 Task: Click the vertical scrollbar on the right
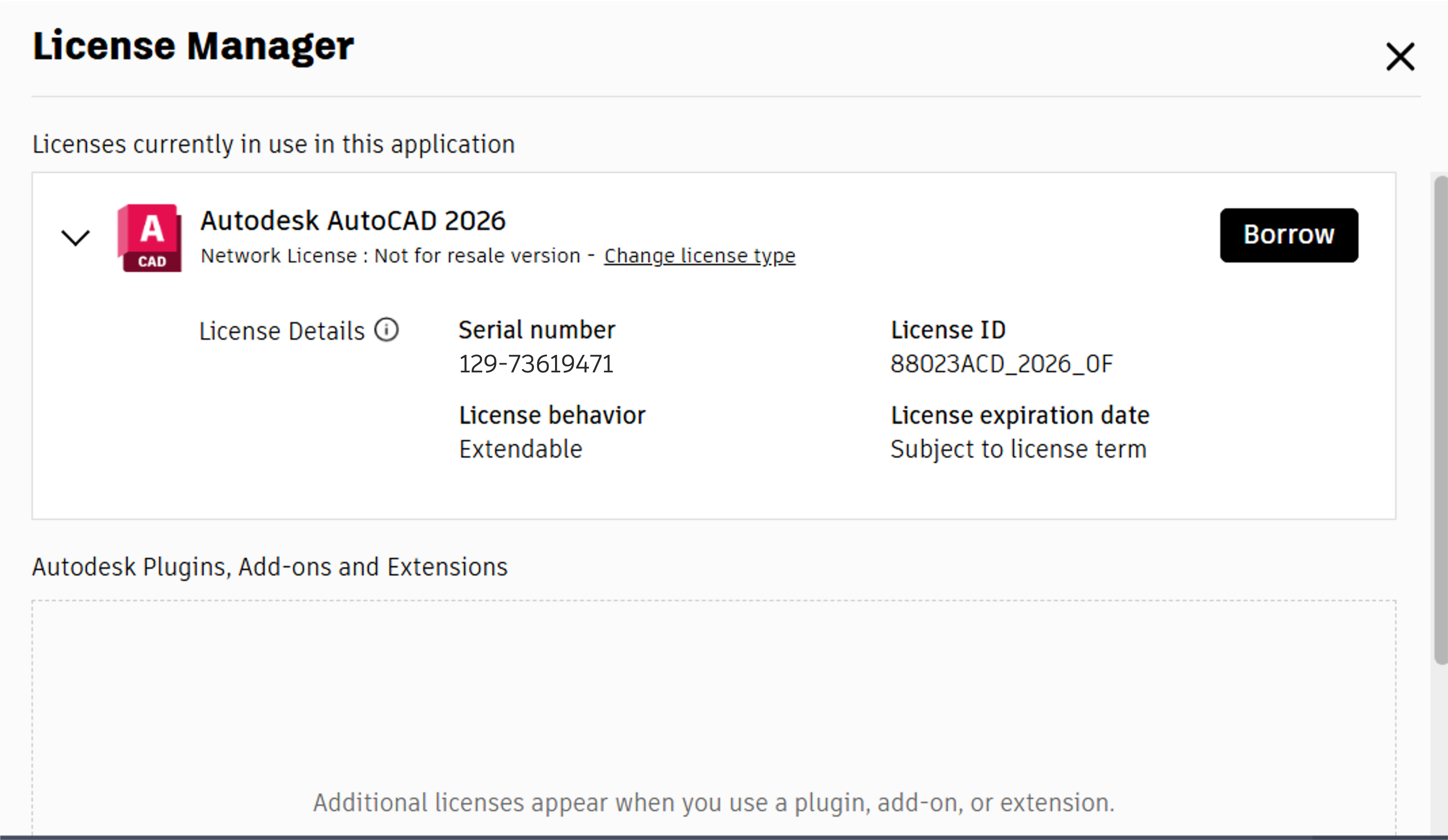1440,419
